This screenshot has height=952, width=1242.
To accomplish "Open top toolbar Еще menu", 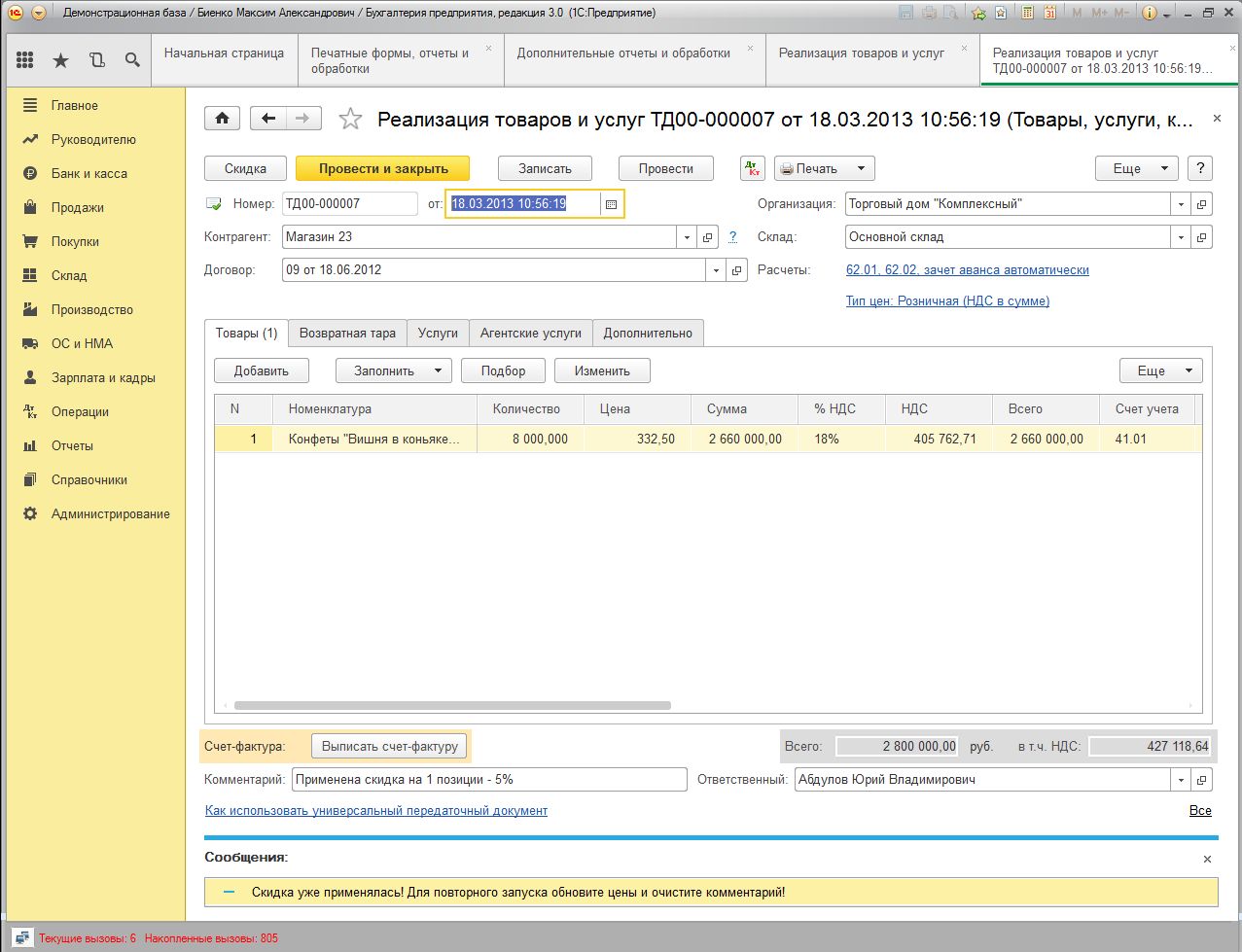I will (x=1137, y=168).
